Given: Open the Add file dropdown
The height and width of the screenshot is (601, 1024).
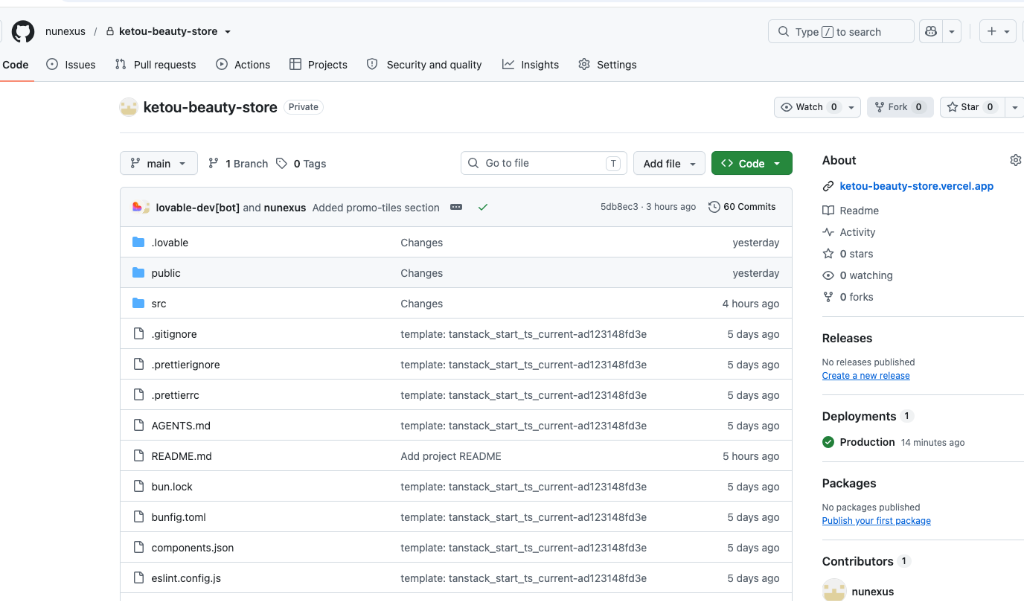Looking at the screenshot, I should 669,163.
